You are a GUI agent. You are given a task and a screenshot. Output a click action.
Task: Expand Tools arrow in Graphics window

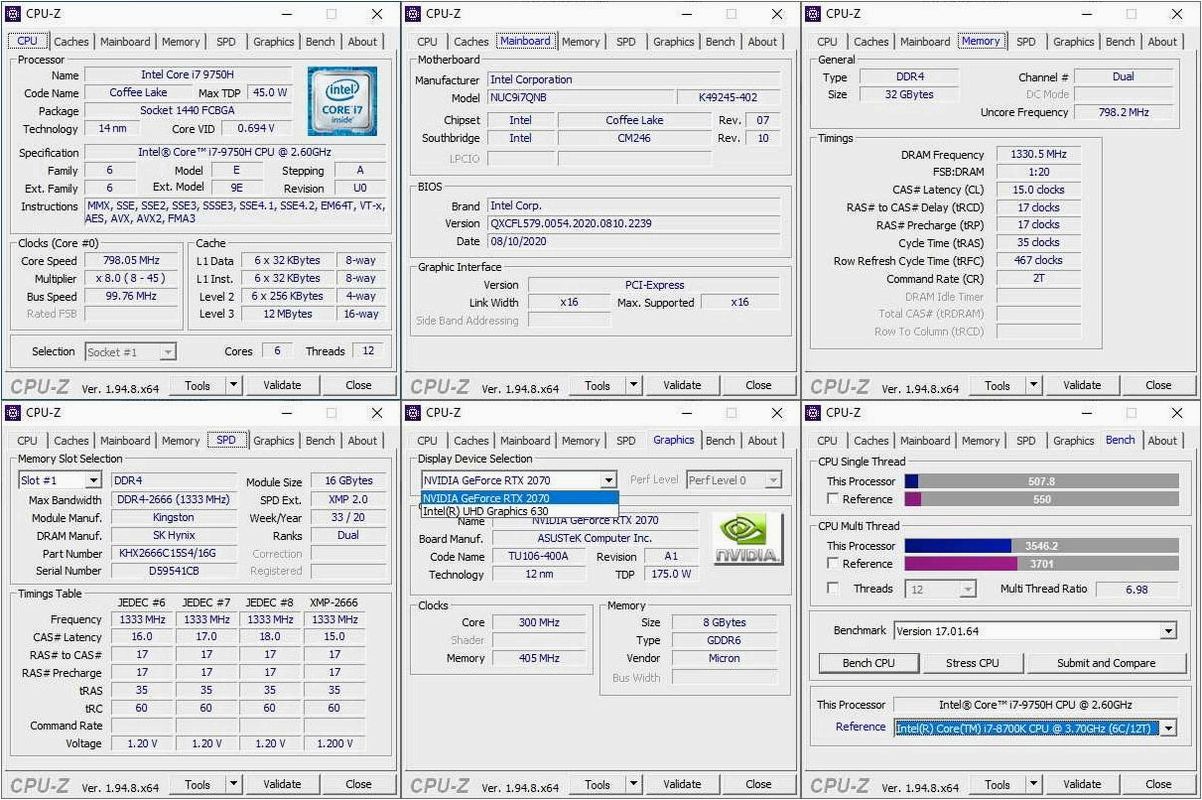[634, 784]
